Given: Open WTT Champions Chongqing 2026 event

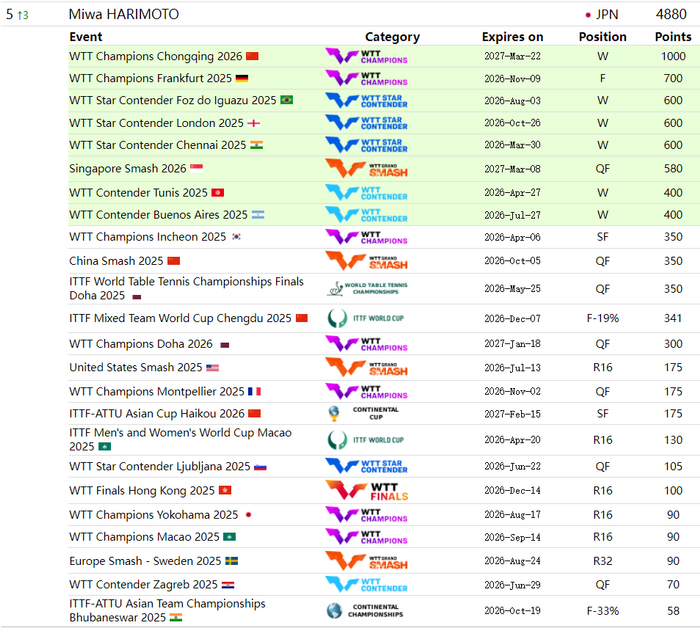Looking at the screenshot, I should pyautogui.click(x=155, y=56).
